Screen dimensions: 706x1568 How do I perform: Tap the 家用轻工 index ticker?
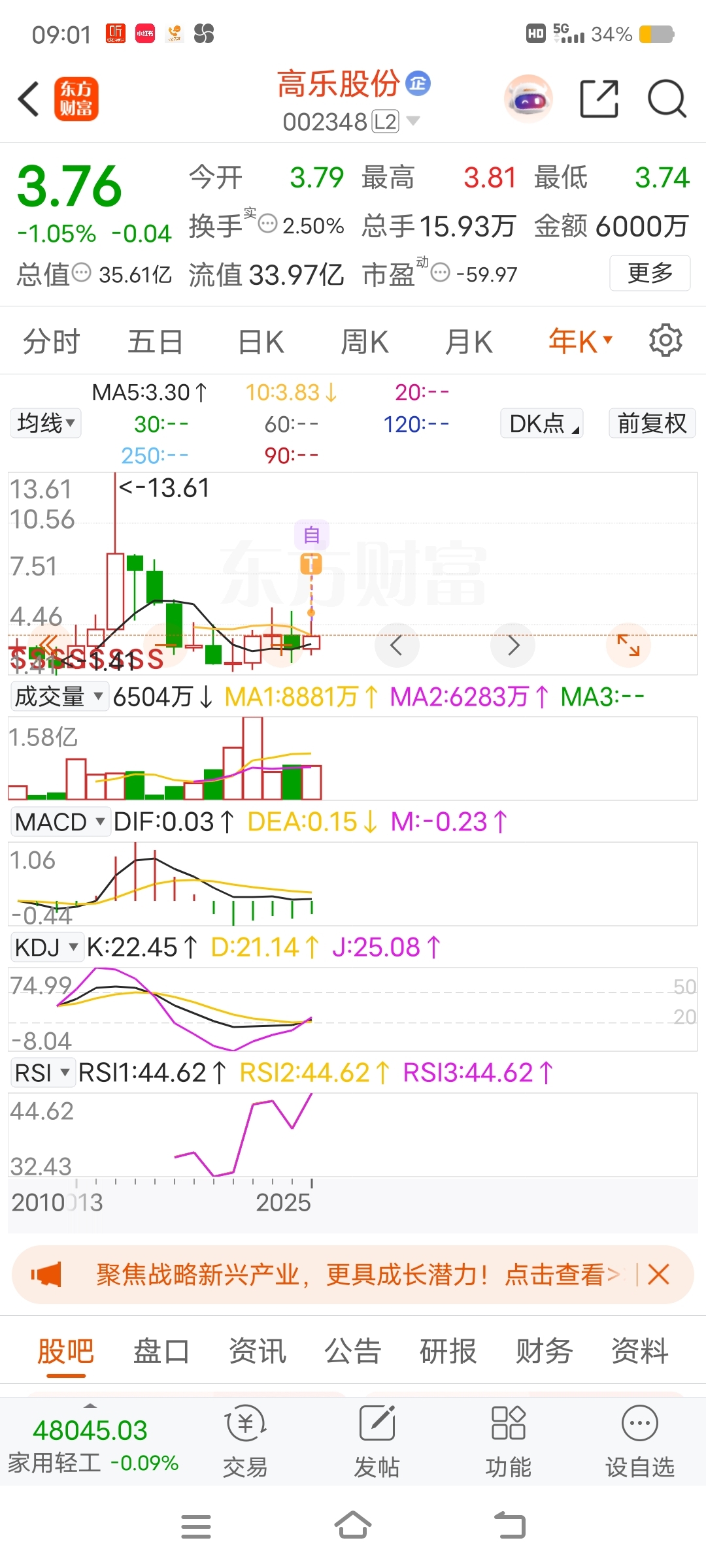coord(93,1445)
